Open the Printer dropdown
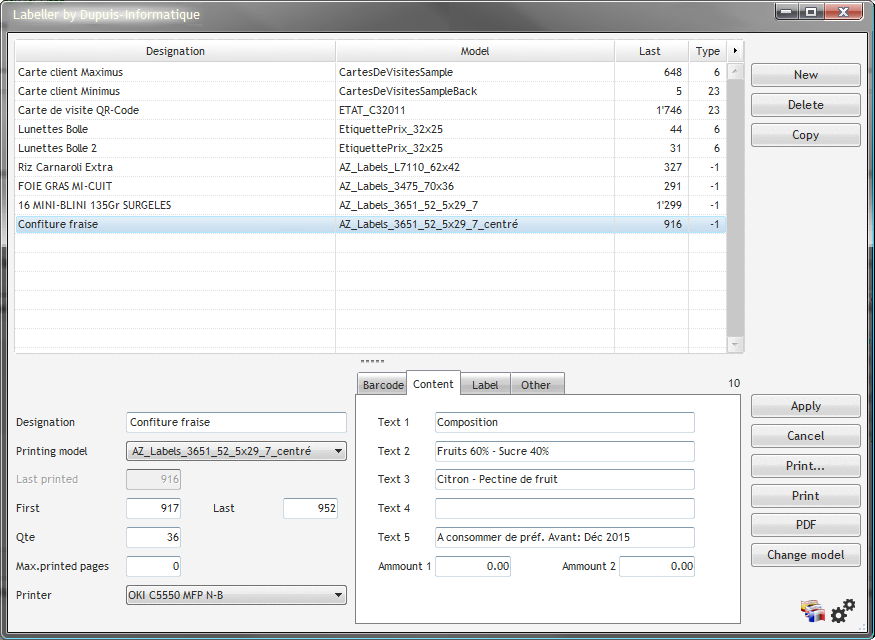 coord(236,595)
